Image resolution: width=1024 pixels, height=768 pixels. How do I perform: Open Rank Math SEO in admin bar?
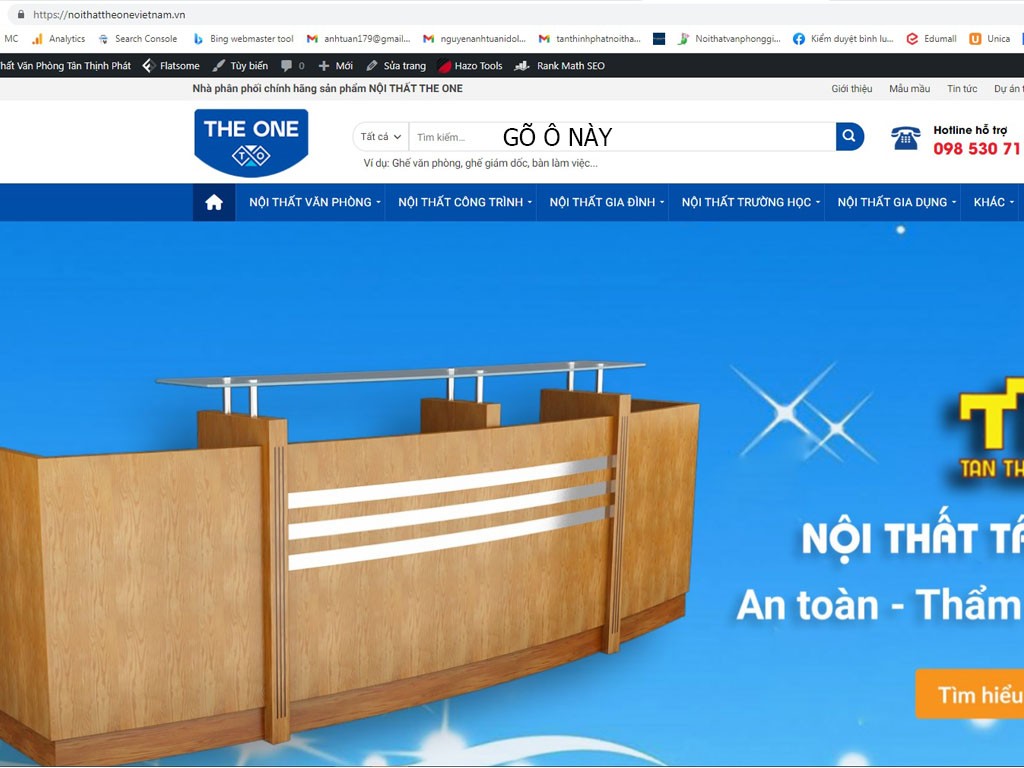click(x=560, y=66)
